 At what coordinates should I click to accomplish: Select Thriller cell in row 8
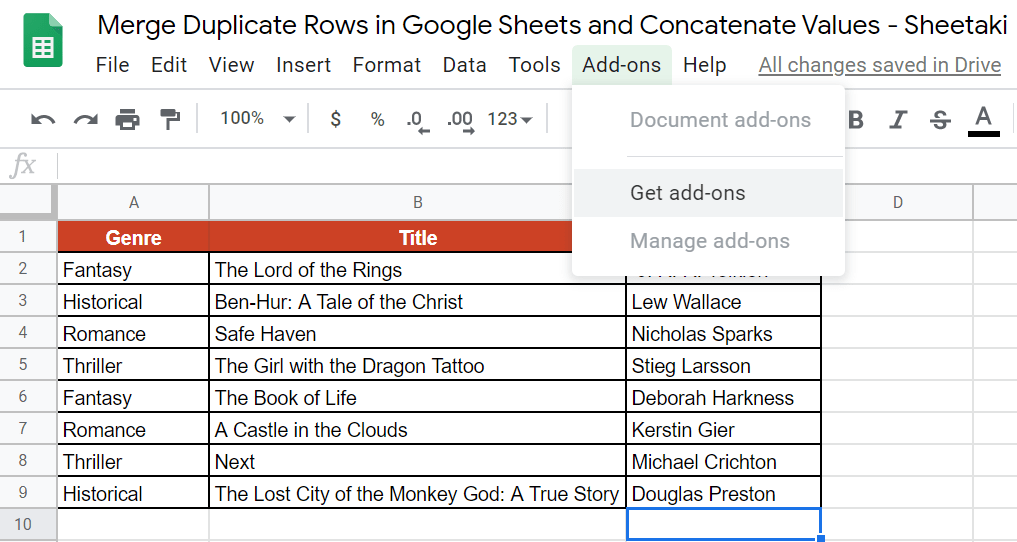pyautogui.click(x=134, y=461)
